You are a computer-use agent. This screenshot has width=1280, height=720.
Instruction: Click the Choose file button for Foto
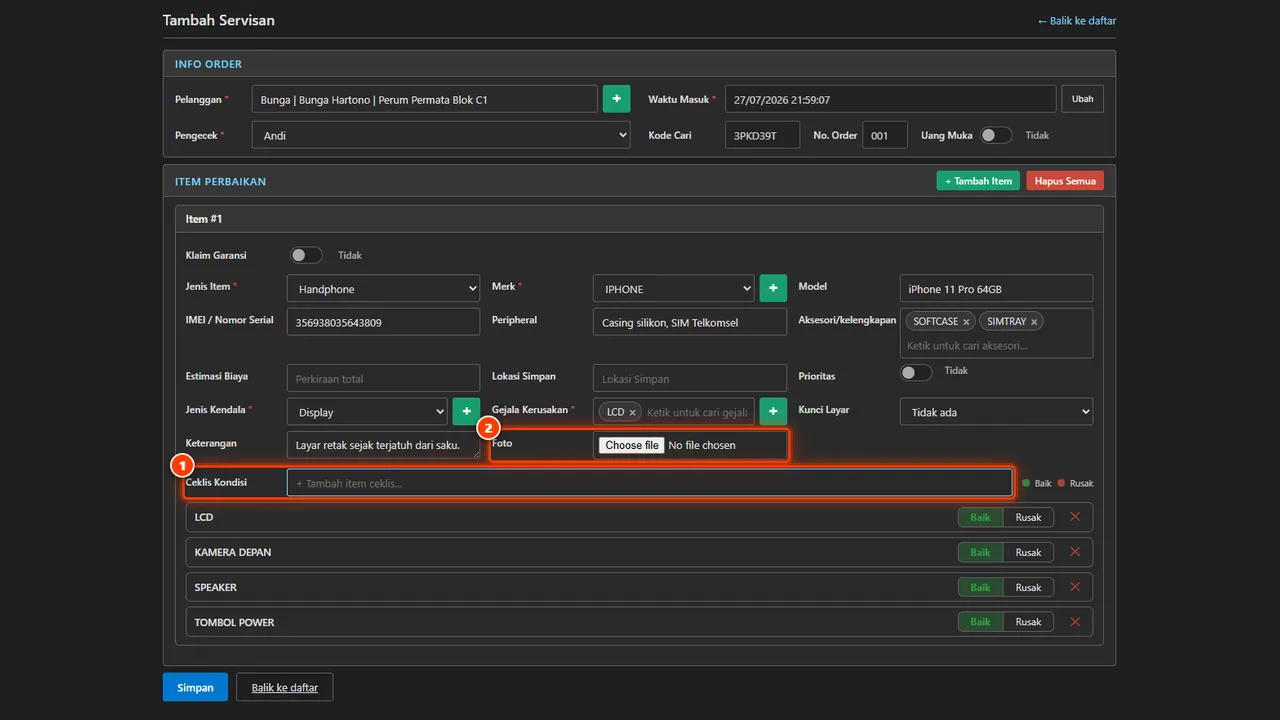[632, 445]
